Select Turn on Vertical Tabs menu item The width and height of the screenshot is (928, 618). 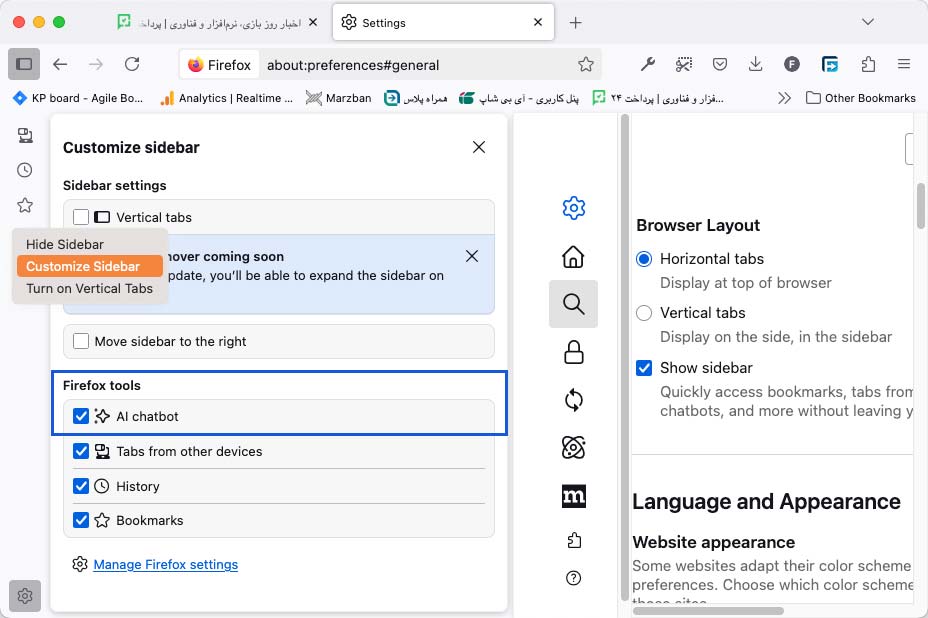[89, 288]
